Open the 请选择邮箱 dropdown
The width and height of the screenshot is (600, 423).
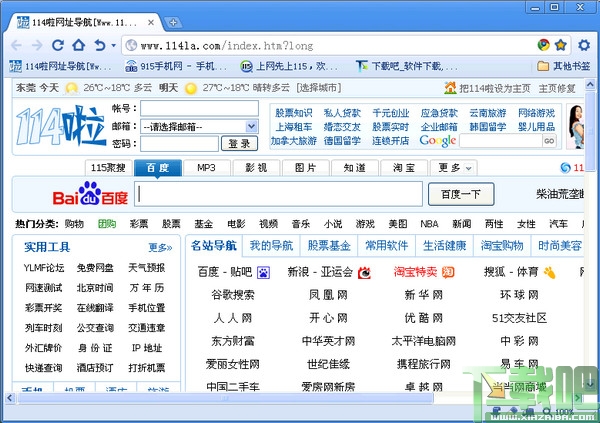coord(199,126)
